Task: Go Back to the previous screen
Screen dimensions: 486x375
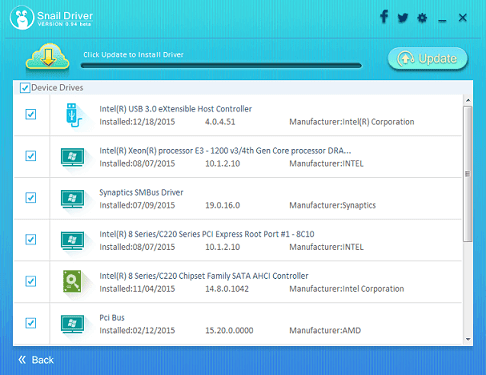Action: point(36,360)
